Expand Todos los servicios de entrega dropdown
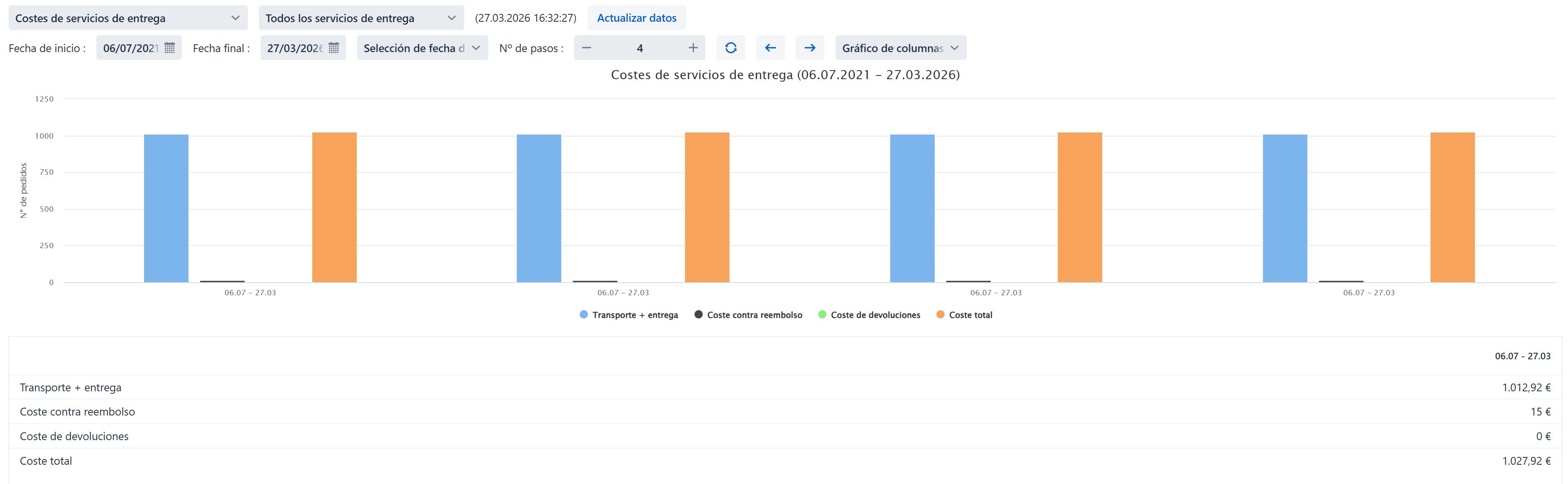The height and width of the screenshot is (484, 1568). tap(361, 18)
